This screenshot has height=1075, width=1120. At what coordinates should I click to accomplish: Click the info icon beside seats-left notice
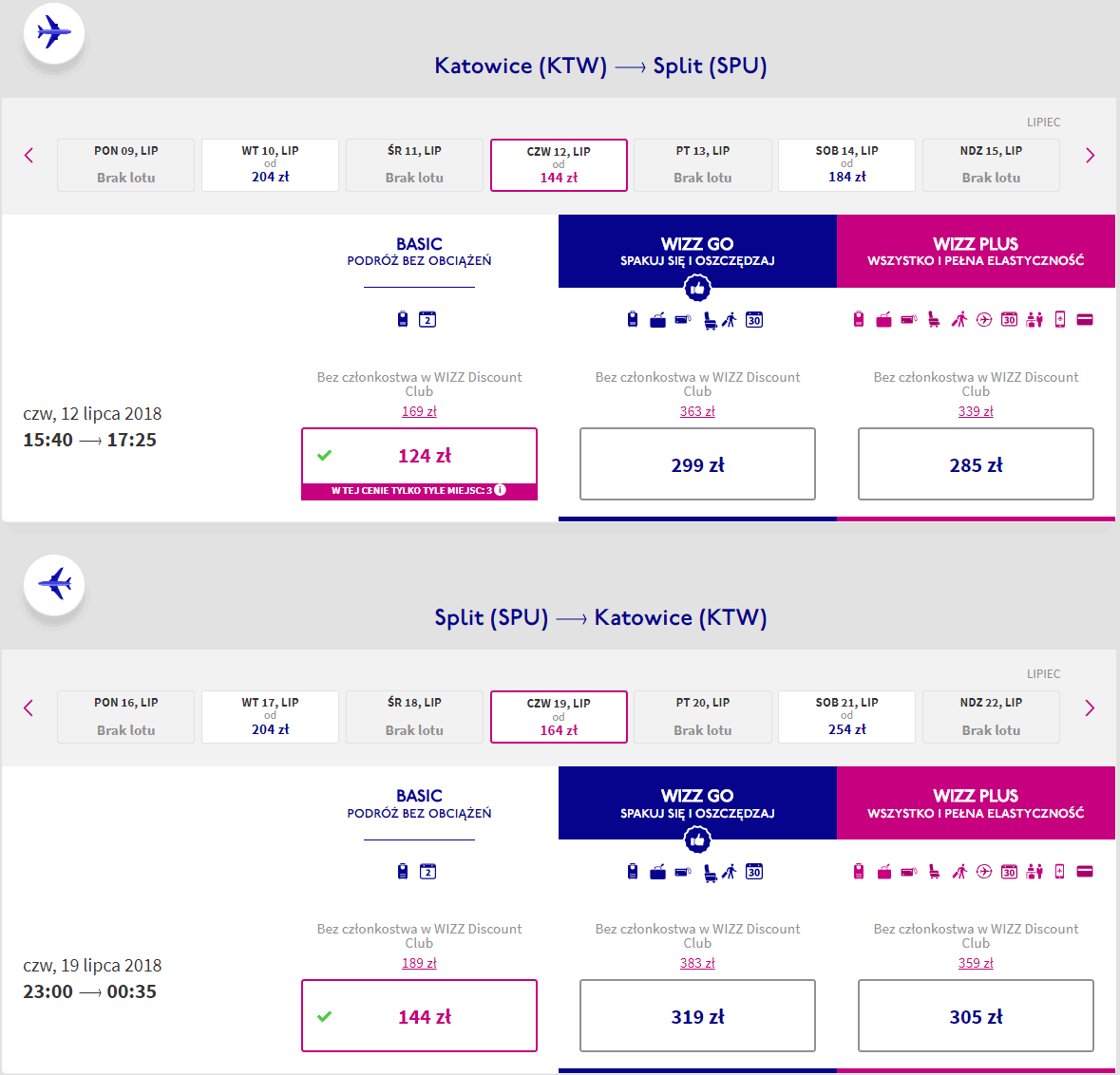coord(501,491)
